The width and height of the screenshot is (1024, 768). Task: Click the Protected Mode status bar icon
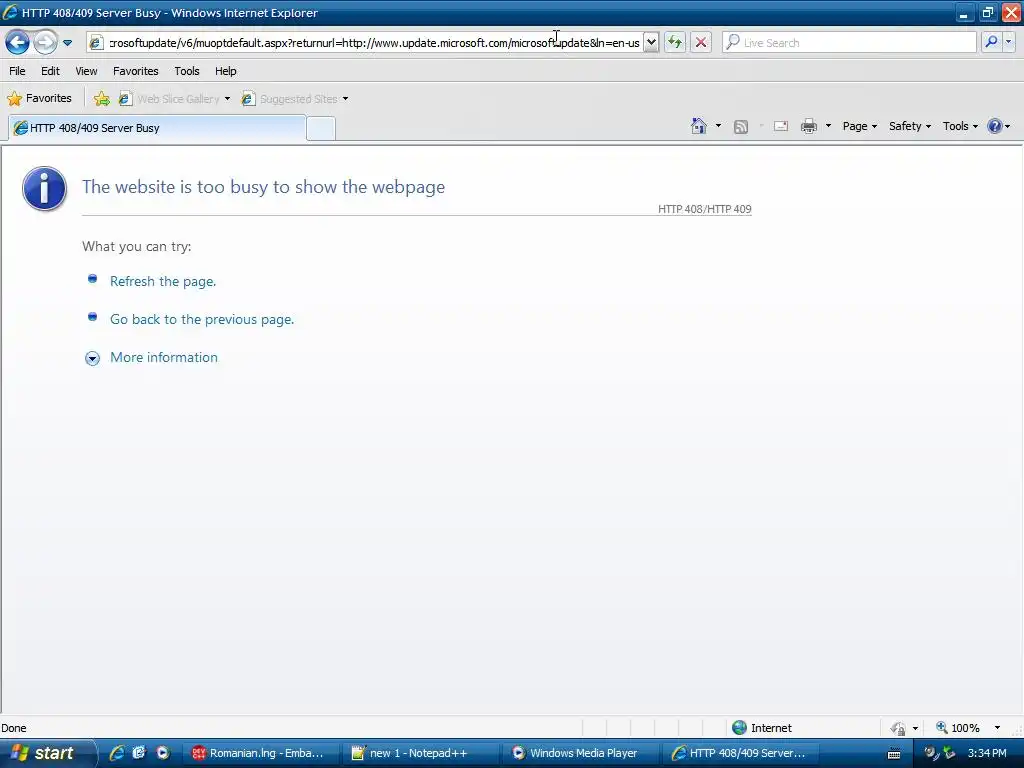tap(898, 728)
